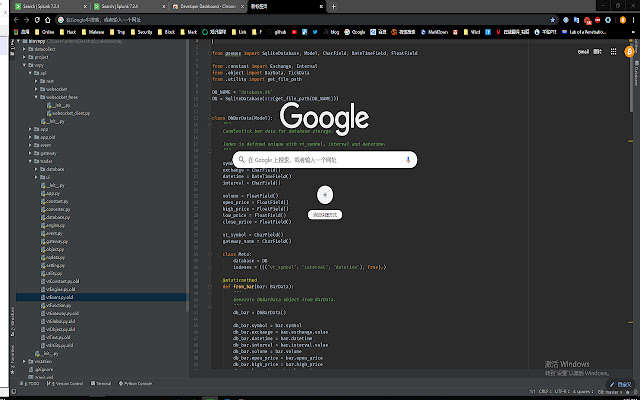Open the Block bookmarks folder
The height and width of the screenshot is (400, 640).
[x=166, y=32]
